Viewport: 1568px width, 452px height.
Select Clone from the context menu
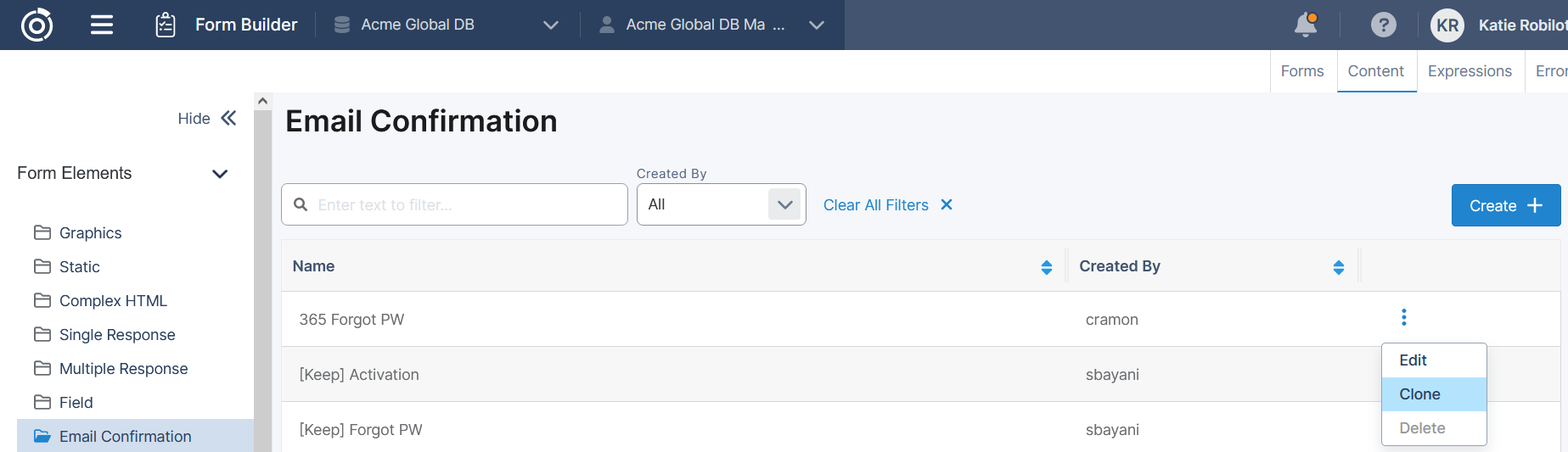(1419, 394)
